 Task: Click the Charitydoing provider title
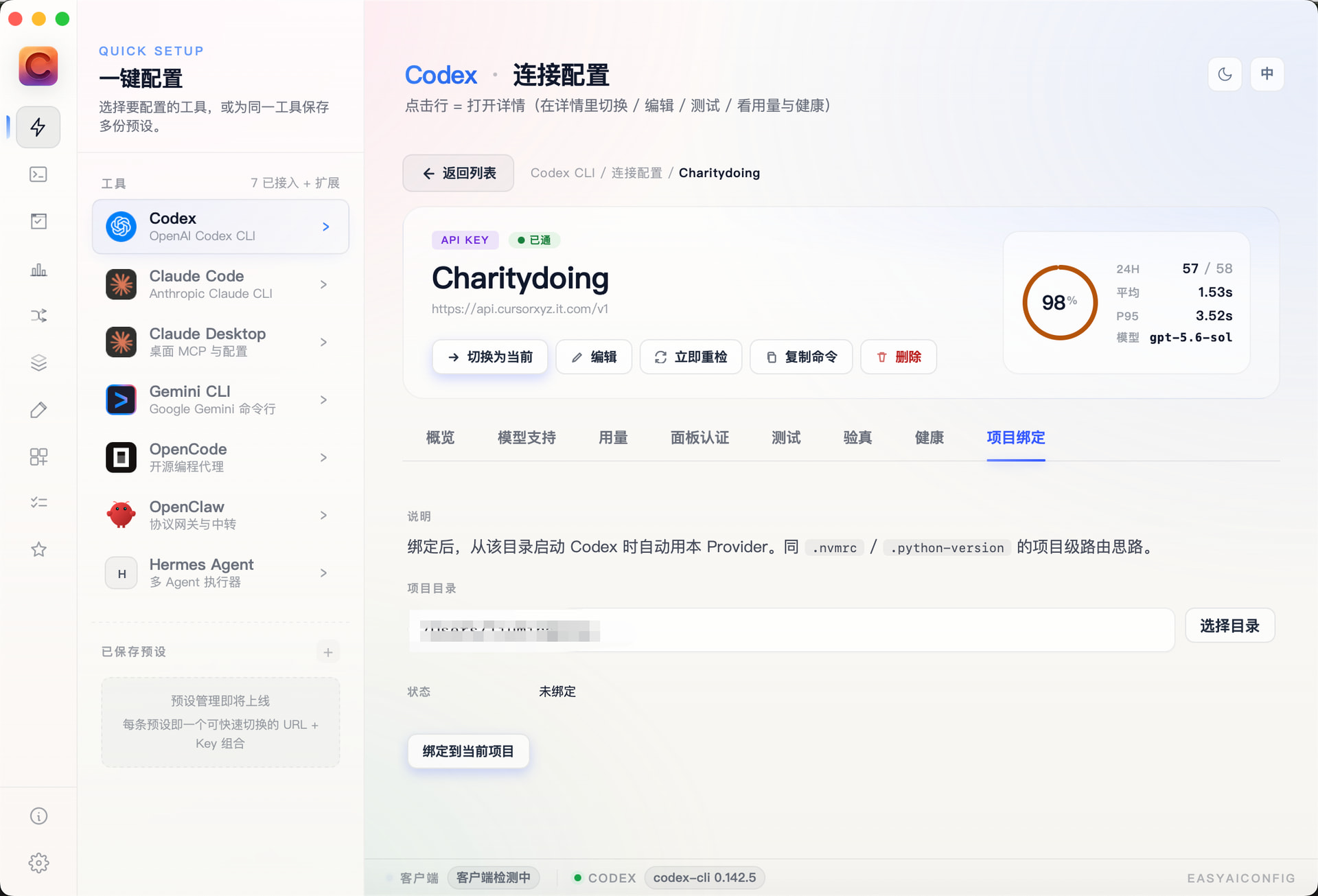[x=520, y=278]
